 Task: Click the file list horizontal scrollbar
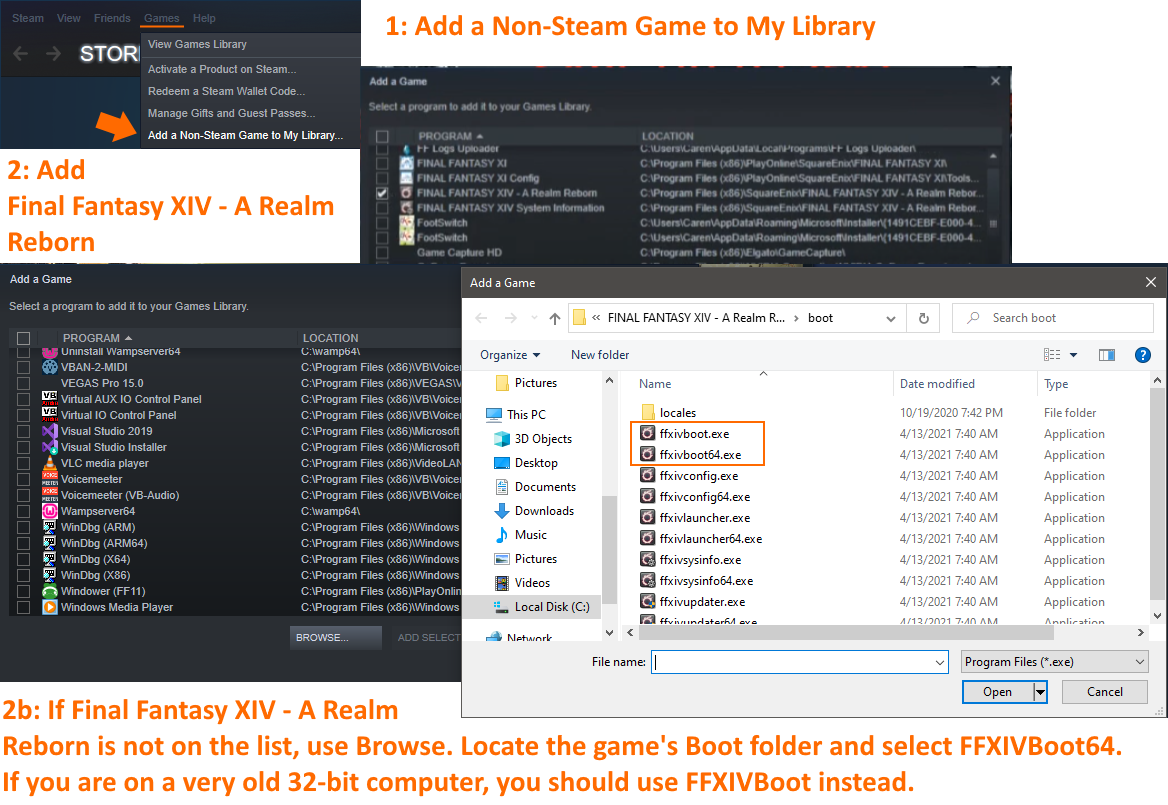[845, 632]
